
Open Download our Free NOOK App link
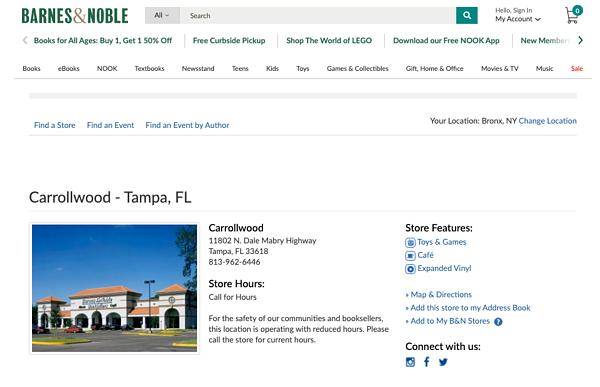(446, 41)
